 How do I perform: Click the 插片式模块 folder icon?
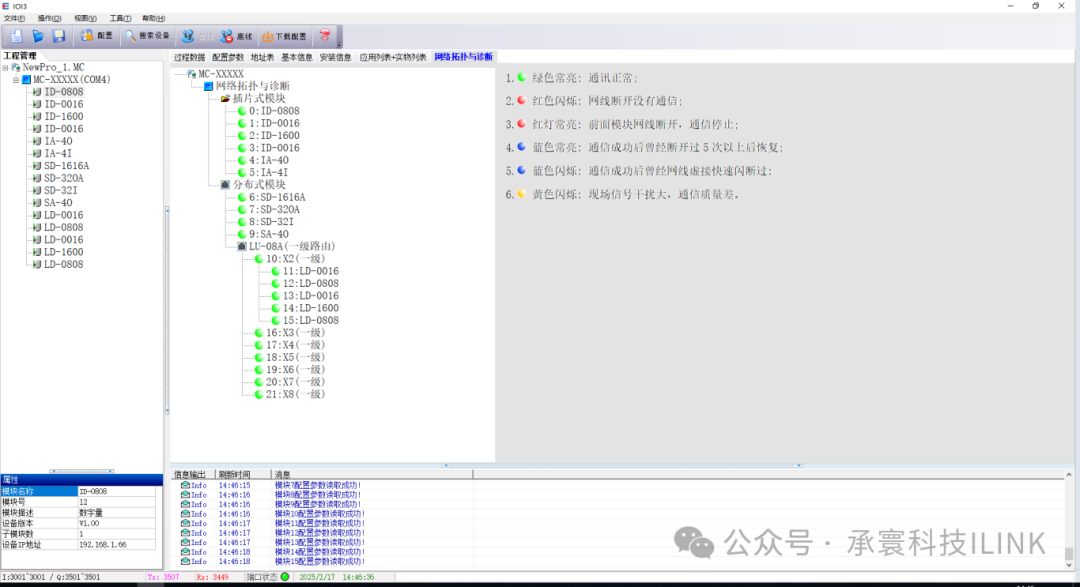(x=225, y=99)
